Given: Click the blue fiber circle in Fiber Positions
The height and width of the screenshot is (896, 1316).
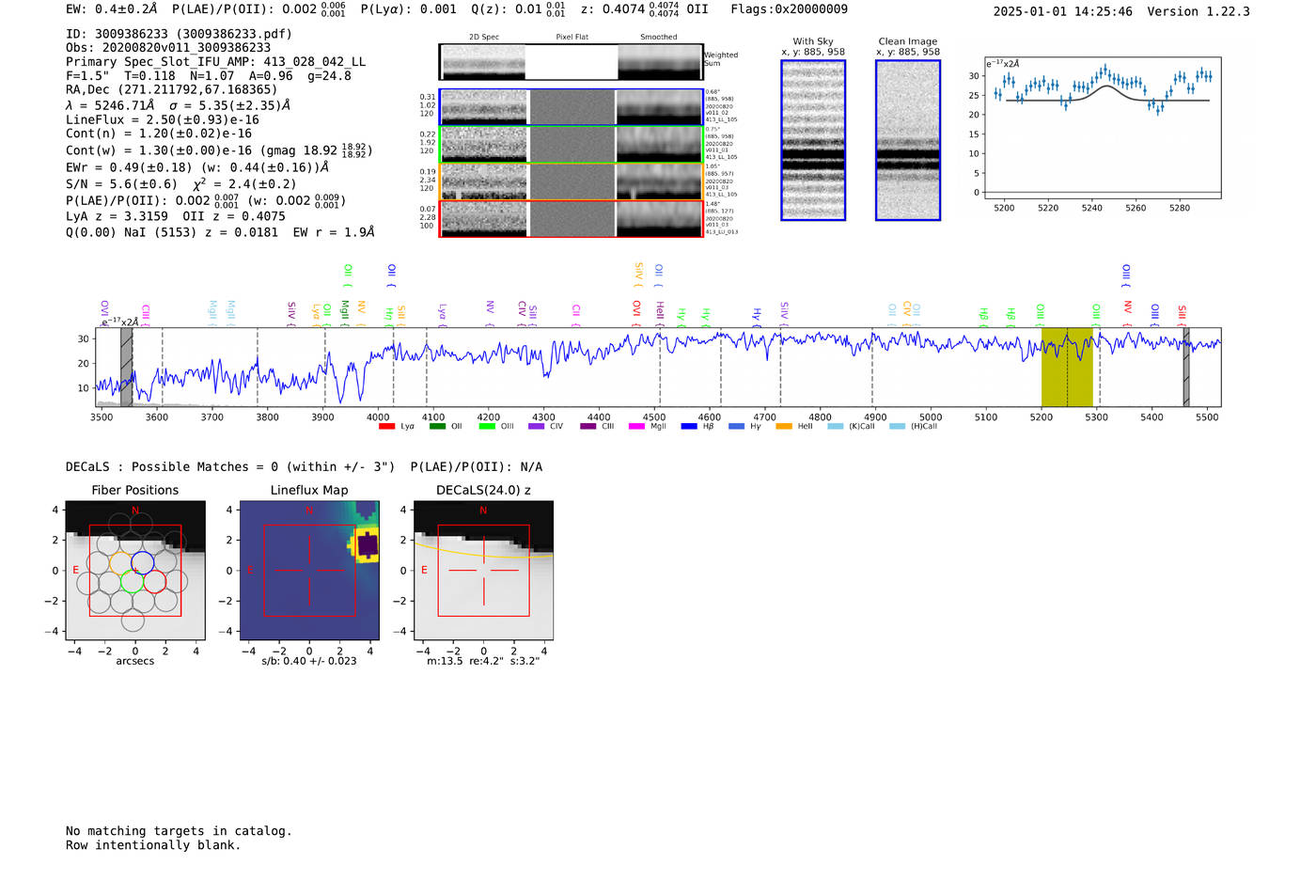Looking at the screenshot, I should [x=142, y=561].
